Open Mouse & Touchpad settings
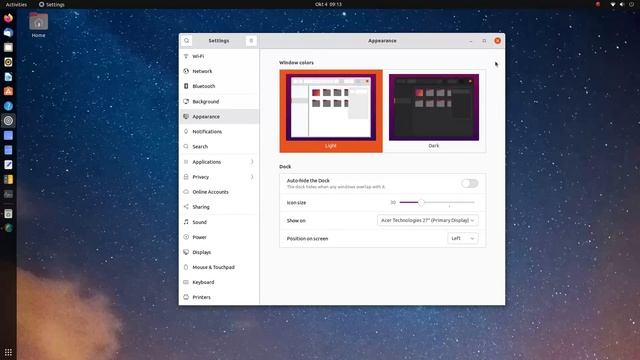The image size is (640, 360). [219, 267]
